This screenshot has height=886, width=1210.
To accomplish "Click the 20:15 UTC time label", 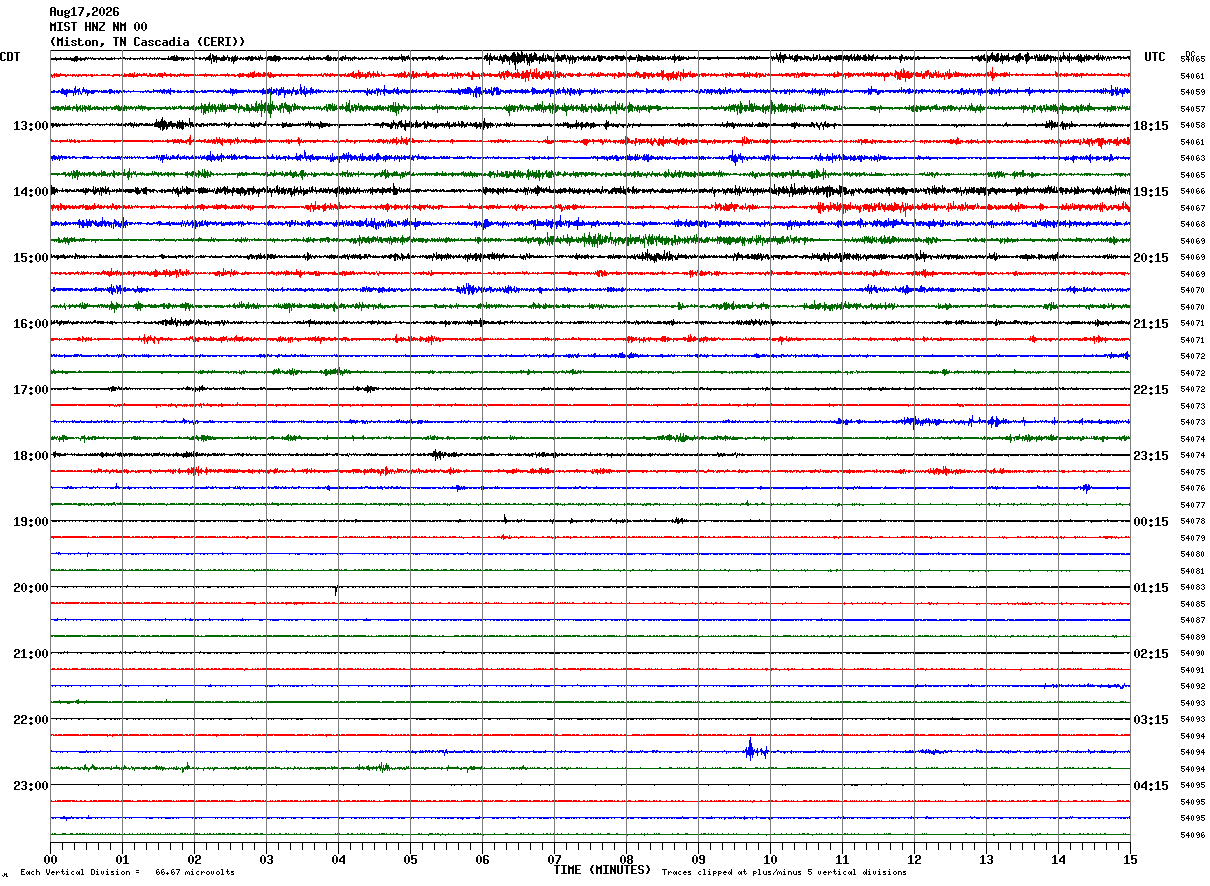I will click(1151, 257).
